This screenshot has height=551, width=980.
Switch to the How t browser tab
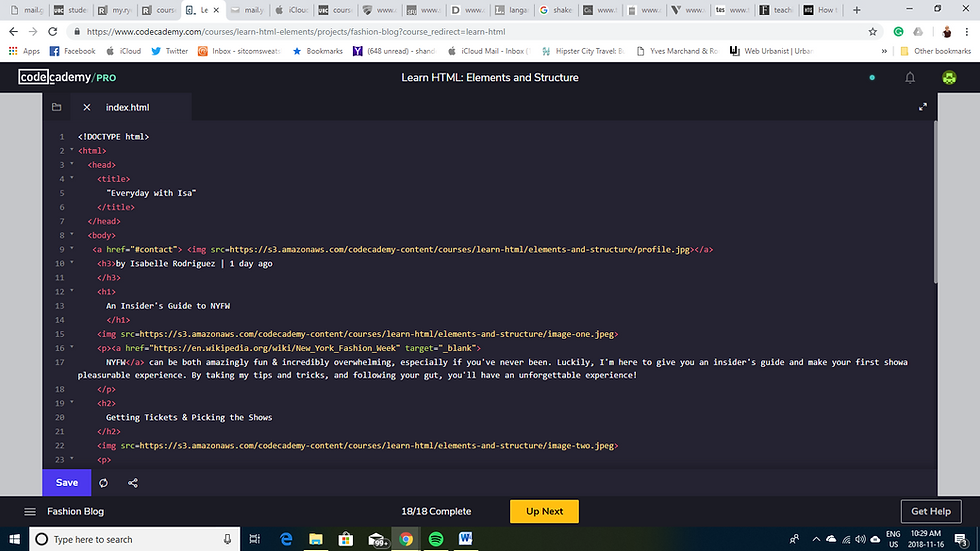tap(821, 10)
